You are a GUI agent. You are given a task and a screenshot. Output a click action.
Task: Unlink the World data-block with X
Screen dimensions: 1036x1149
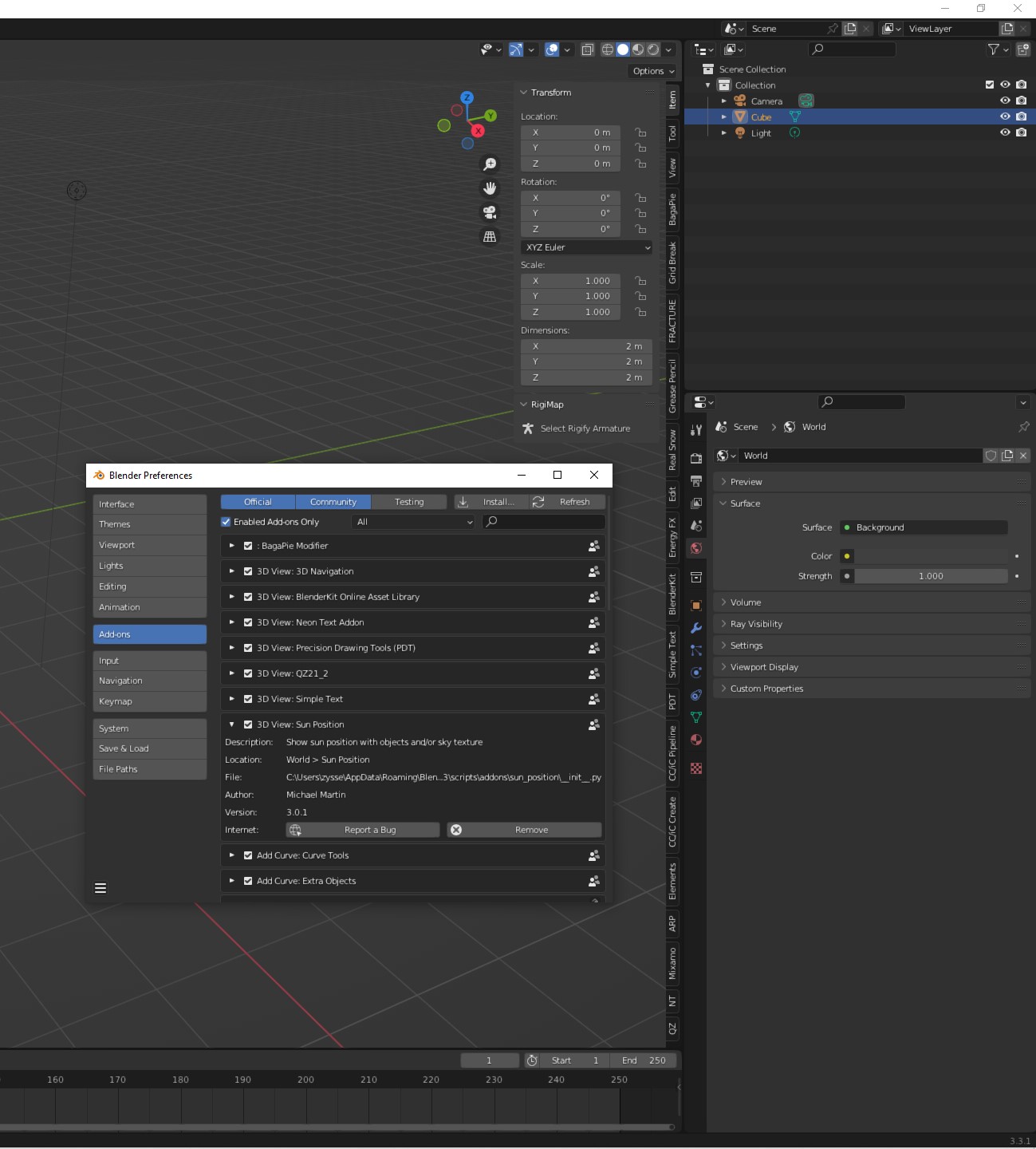pos(1023,456)
